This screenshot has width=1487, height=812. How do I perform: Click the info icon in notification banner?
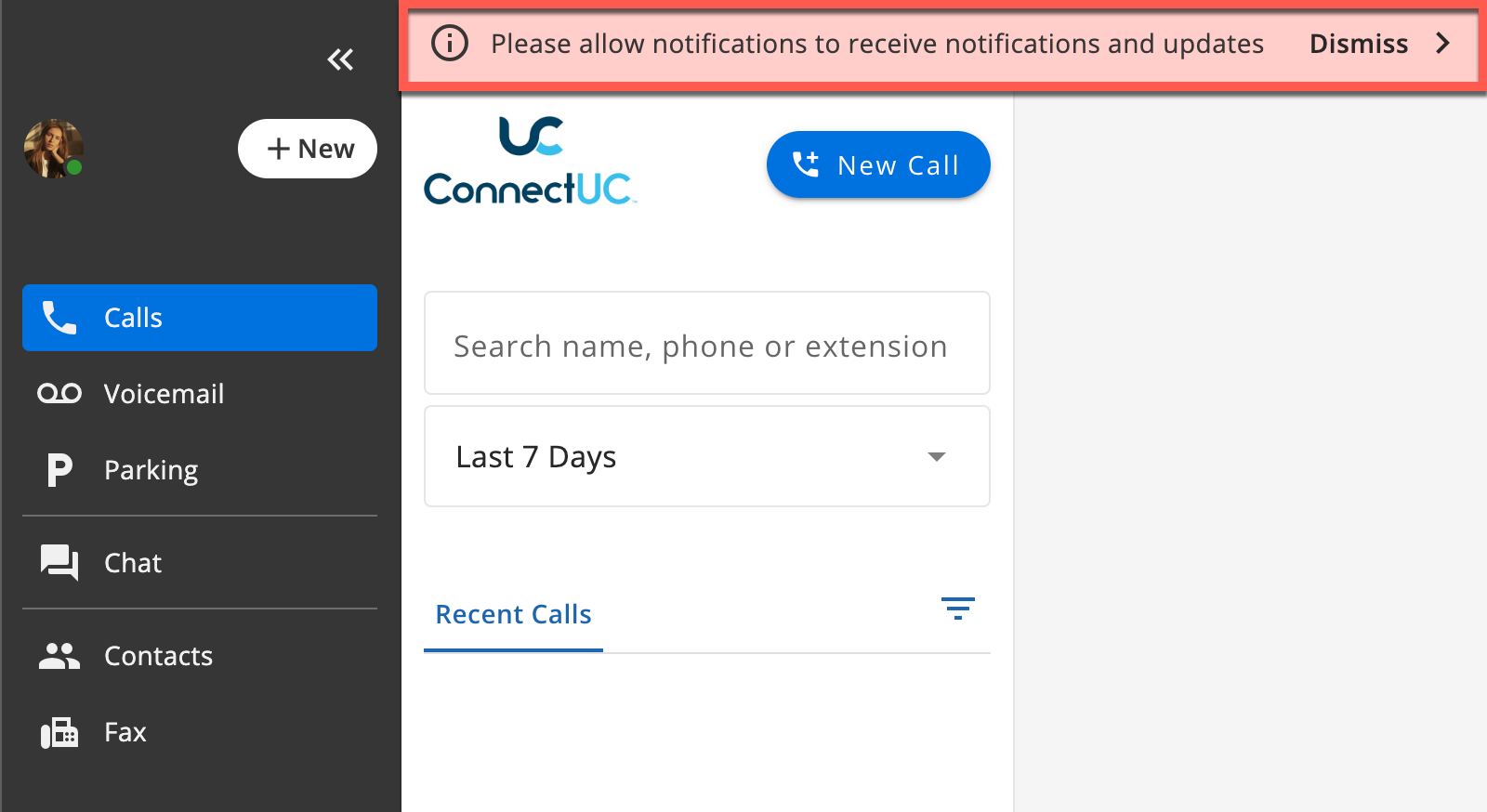[450, 43]
